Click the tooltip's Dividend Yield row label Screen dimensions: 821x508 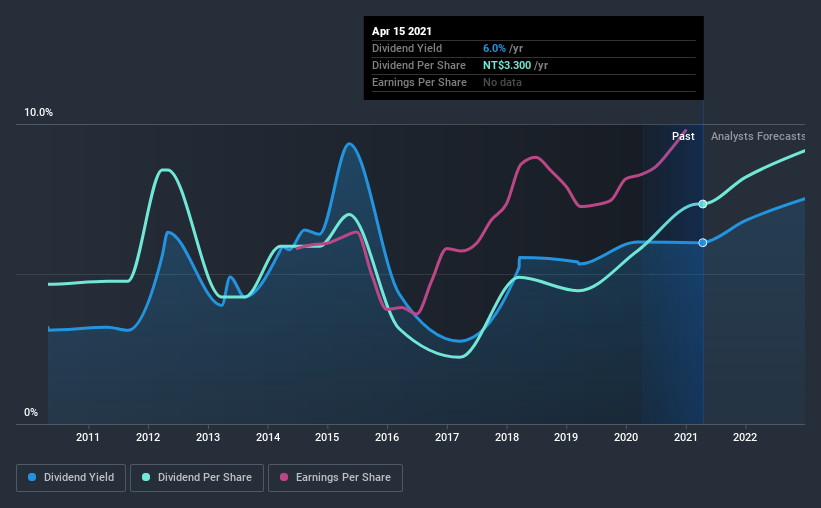point(407,48)
